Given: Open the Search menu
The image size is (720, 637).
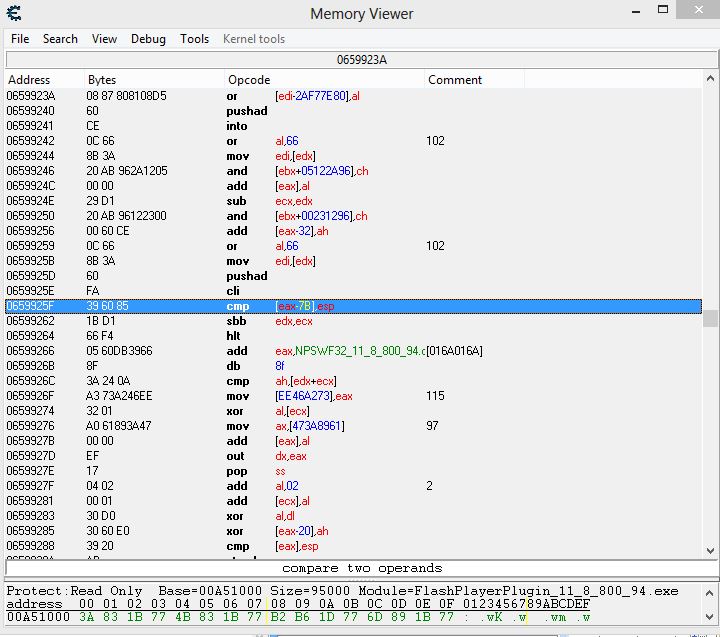Looking at the screenshot, I should (60, 39).
